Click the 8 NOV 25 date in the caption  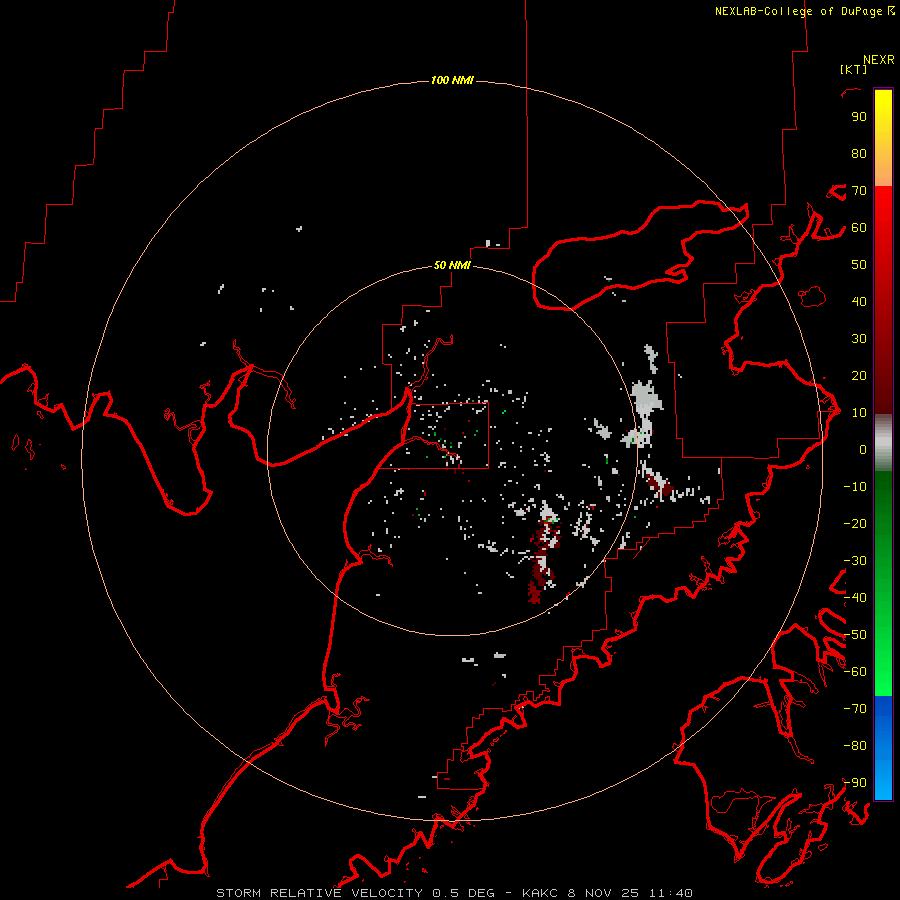pyautogui.click(x=604, y=893)
